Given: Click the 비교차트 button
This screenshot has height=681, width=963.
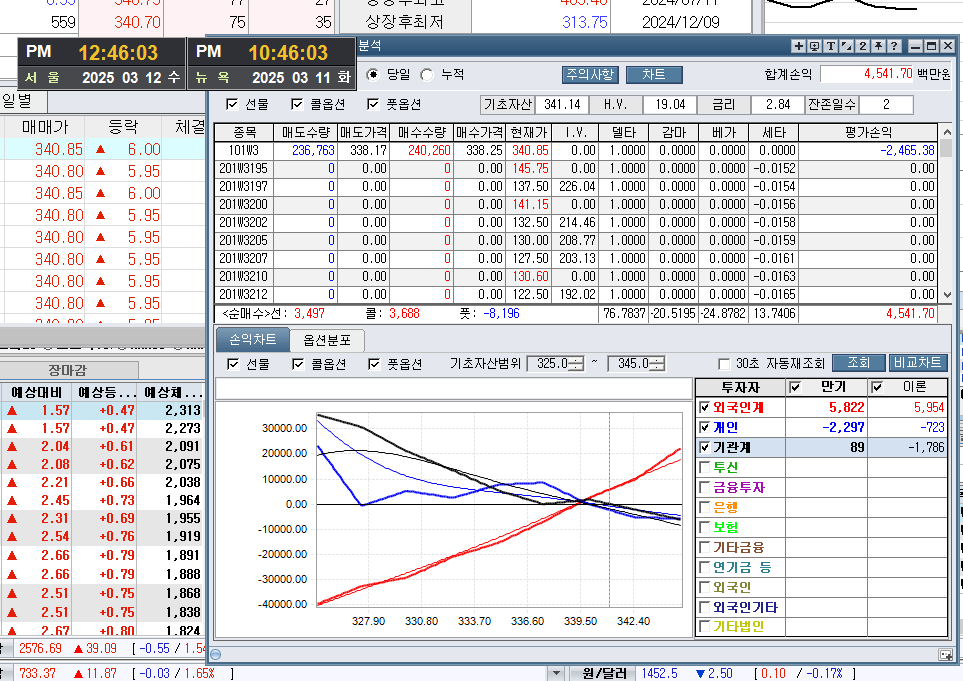Looking at the screenshot, I should tap(916, 363).
